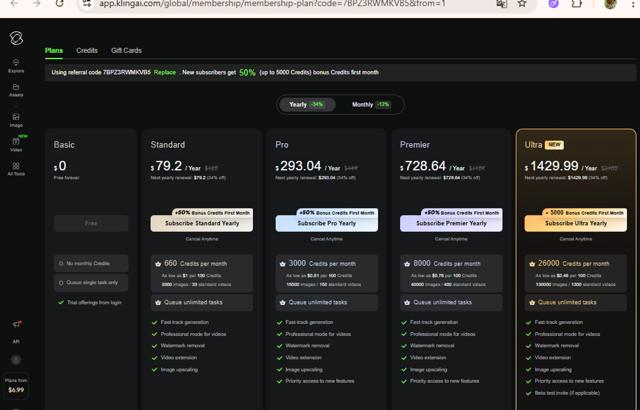Click Premier Priority access to new features

pyautogui.click(x=444, y=381)
